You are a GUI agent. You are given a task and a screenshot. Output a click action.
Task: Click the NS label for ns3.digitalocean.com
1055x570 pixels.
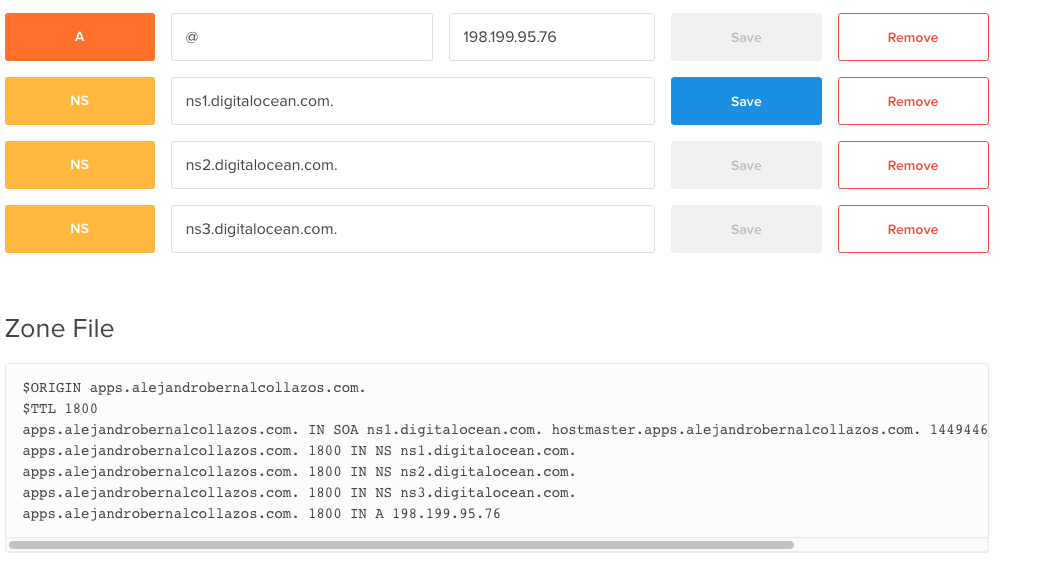click(x=80, y=229)
